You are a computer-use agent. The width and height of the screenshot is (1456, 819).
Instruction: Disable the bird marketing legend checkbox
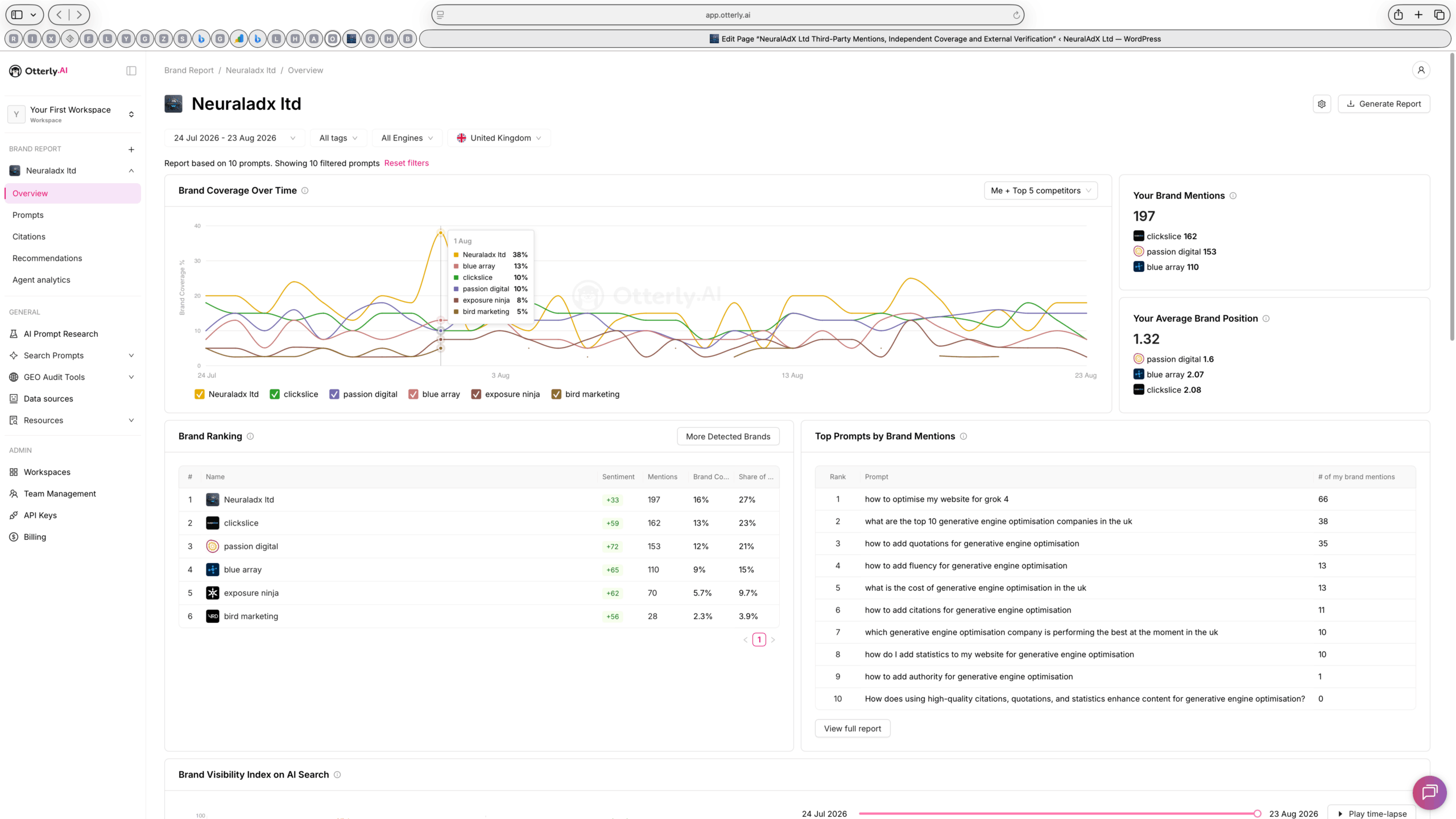[x=556, y=394]
